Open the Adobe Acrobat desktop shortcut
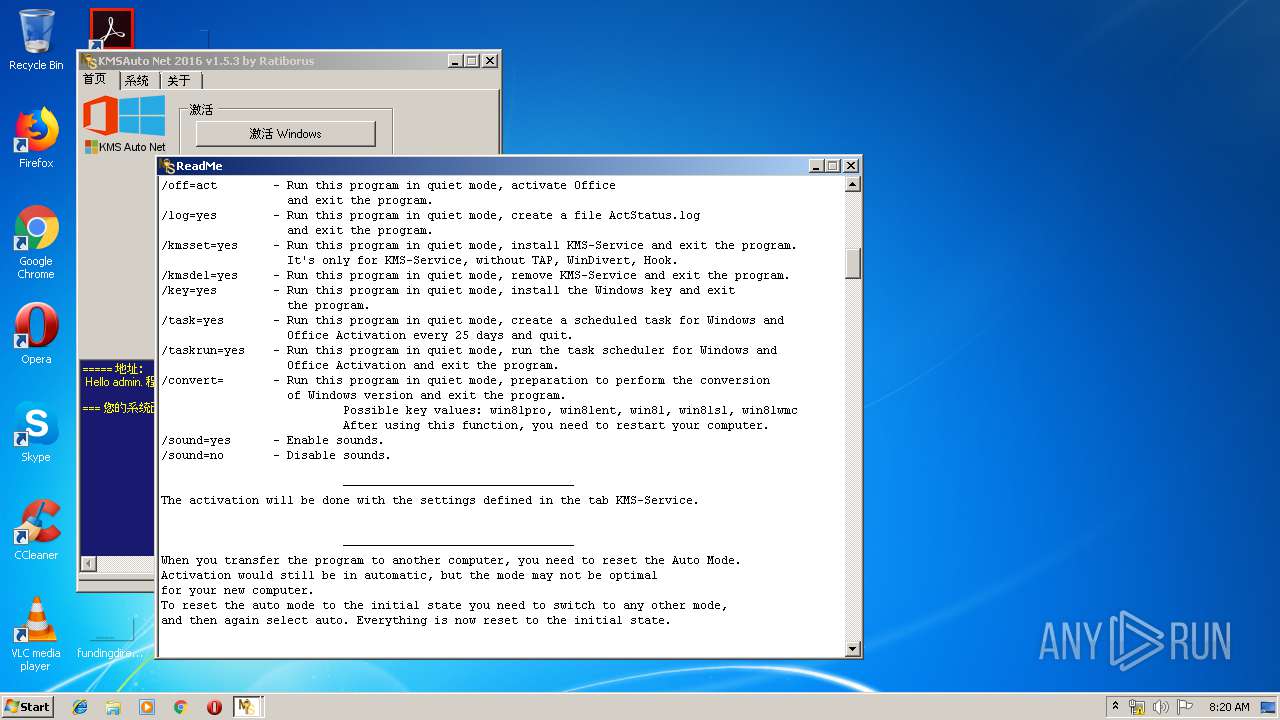The height and width of the screenshot is (720, 1280). click(111, 30)
